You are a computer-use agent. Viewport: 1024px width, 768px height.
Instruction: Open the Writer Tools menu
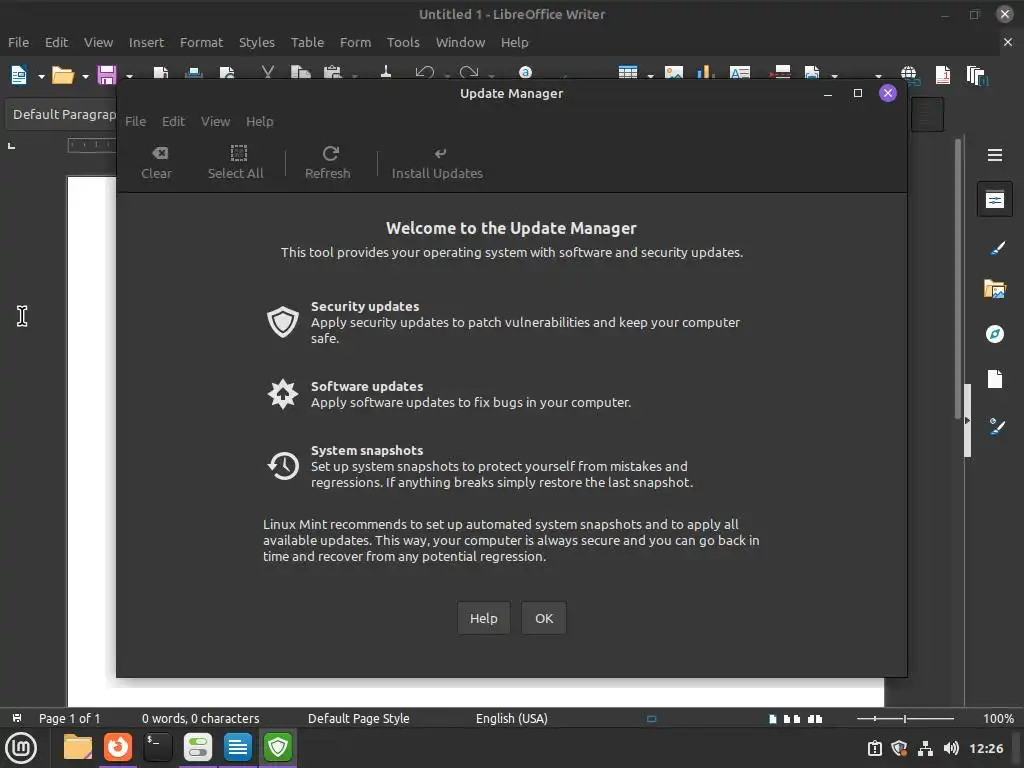pyautogui.click(x=403, y=42)
